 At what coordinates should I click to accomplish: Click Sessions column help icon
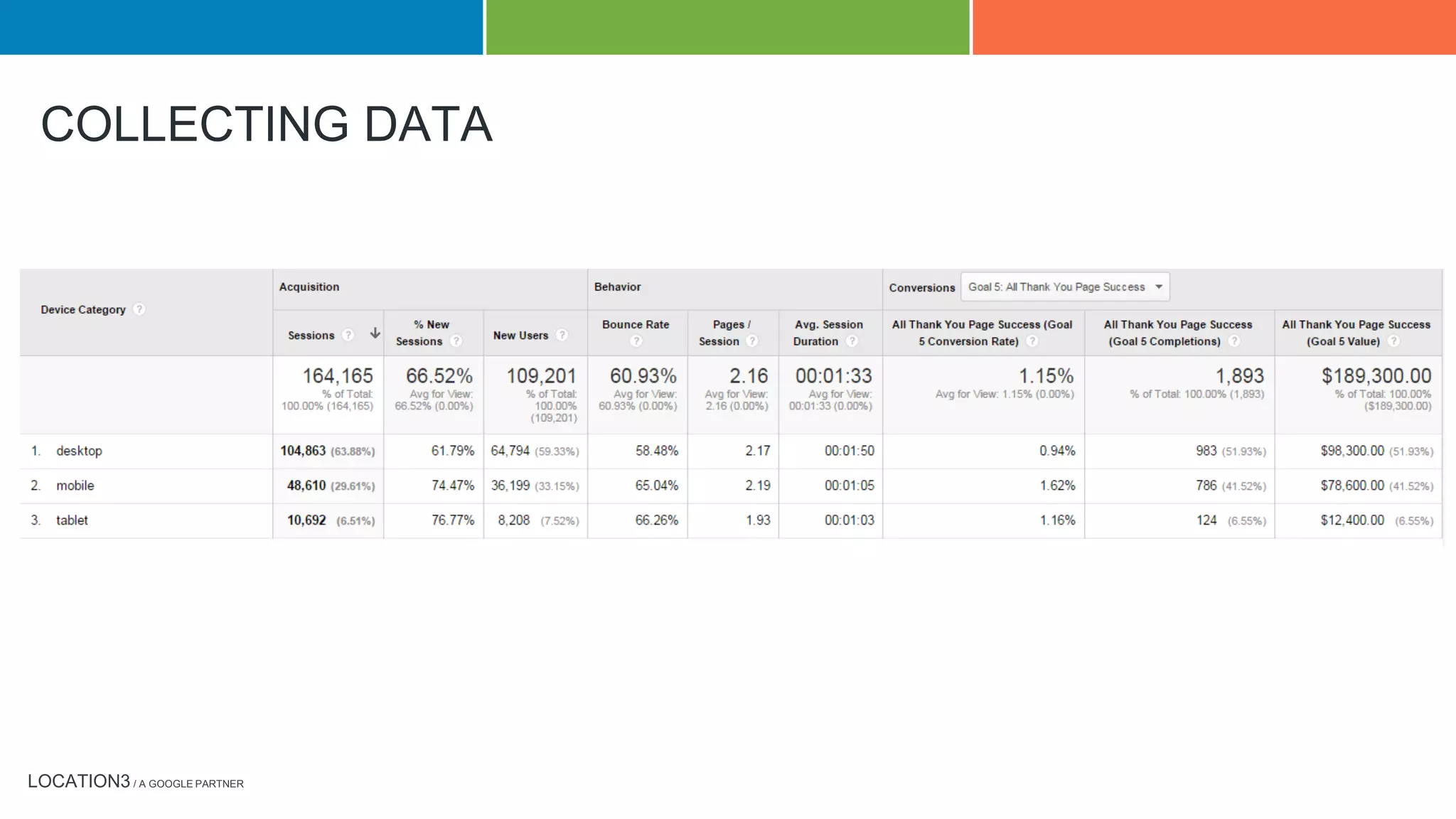tap(348, 335)
